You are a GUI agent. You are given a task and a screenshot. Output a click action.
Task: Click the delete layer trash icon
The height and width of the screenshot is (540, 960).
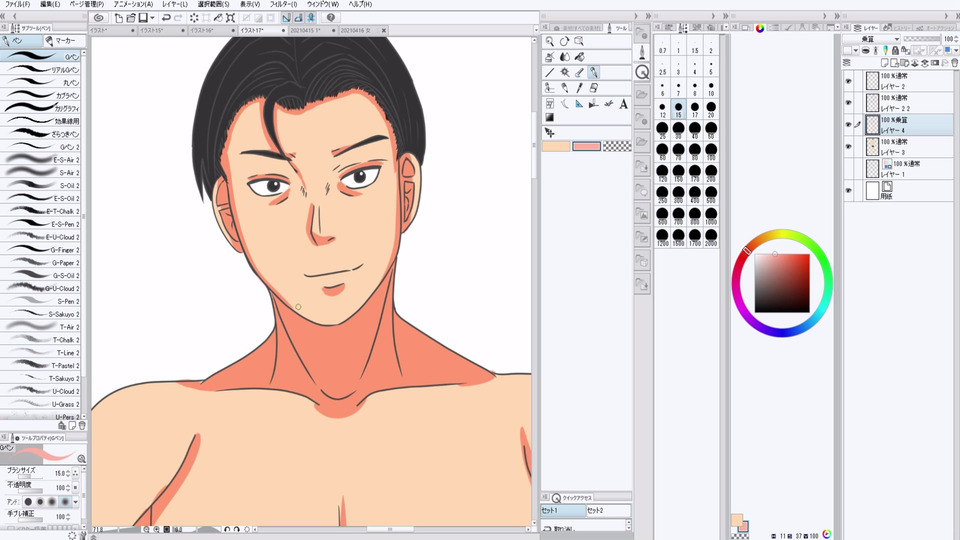(x=954, y=63)
